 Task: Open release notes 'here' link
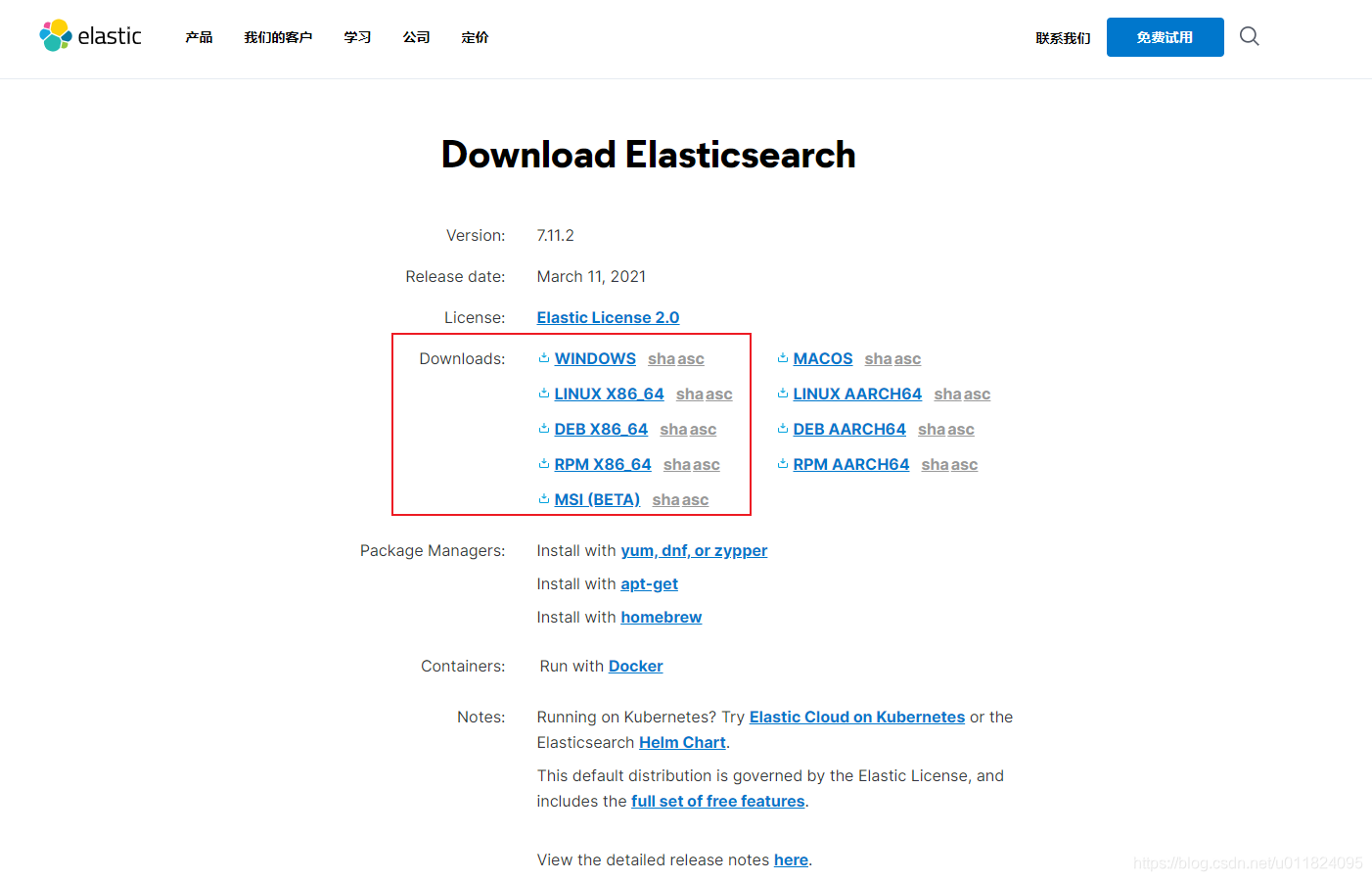[791, 859]
